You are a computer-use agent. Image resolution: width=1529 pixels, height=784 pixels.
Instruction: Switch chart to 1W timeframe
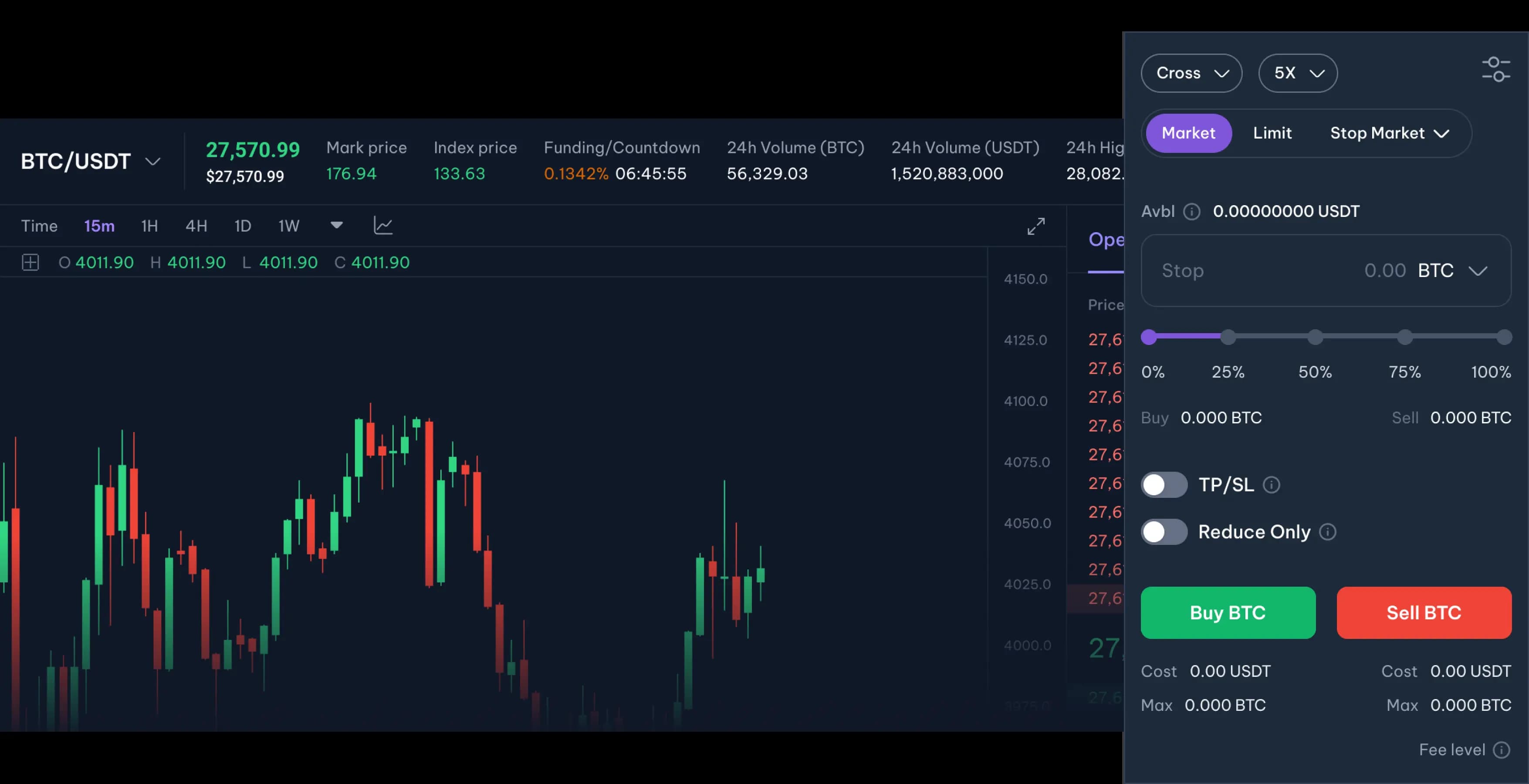point(289,226)
